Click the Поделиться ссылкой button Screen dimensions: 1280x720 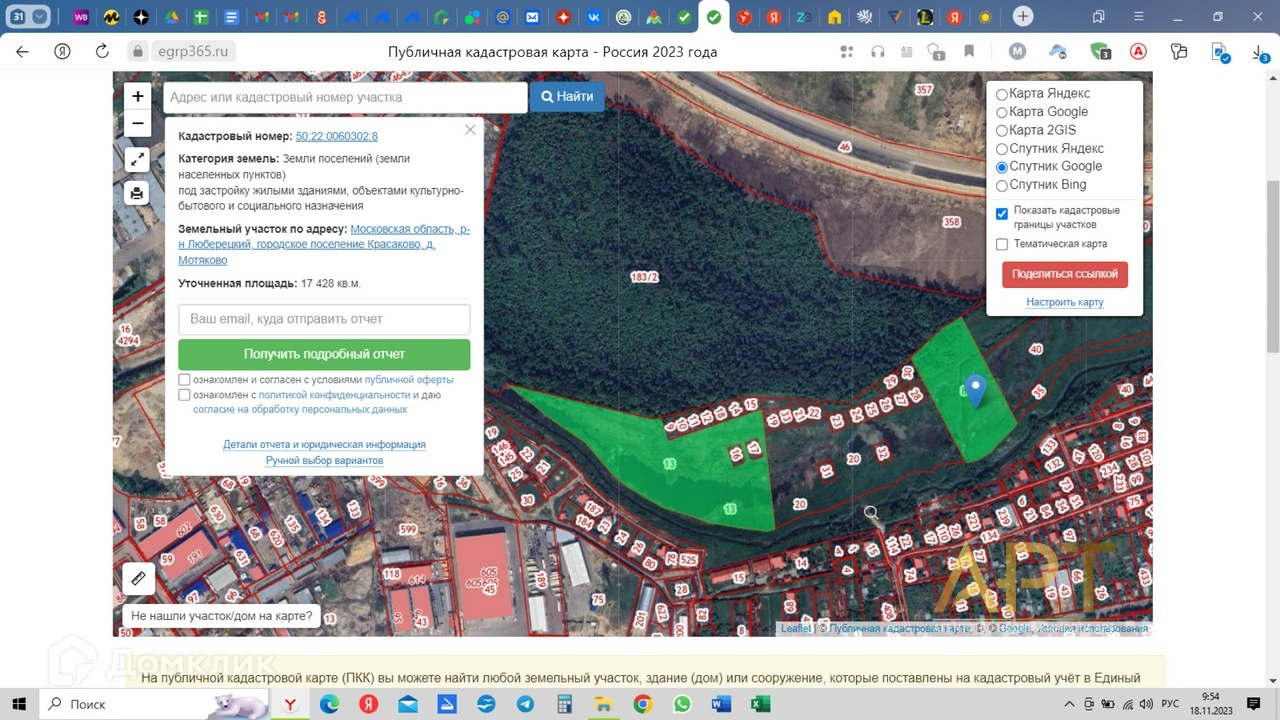(x=1065, y=274)
